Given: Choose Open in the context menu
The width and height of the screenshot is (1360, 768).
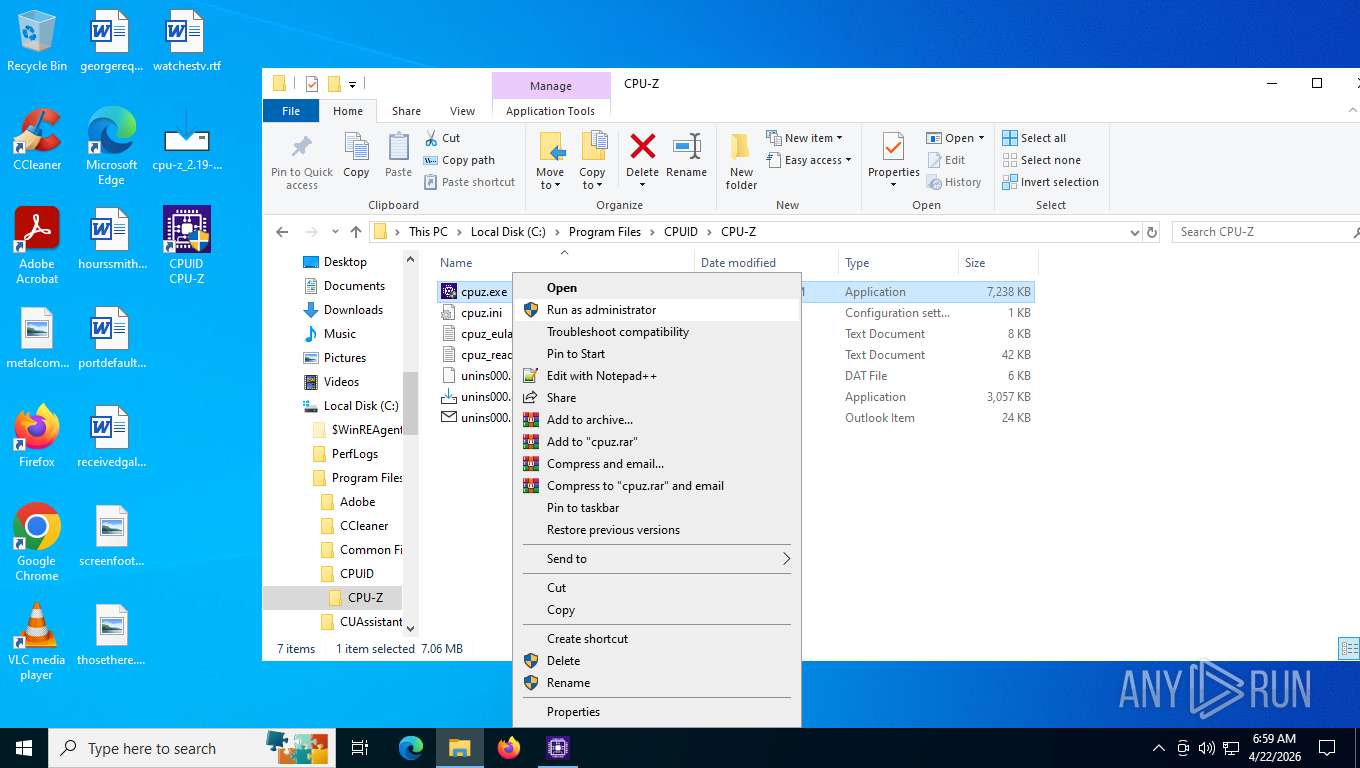Looking at the screenshot, I should click(x=656, y=288).
